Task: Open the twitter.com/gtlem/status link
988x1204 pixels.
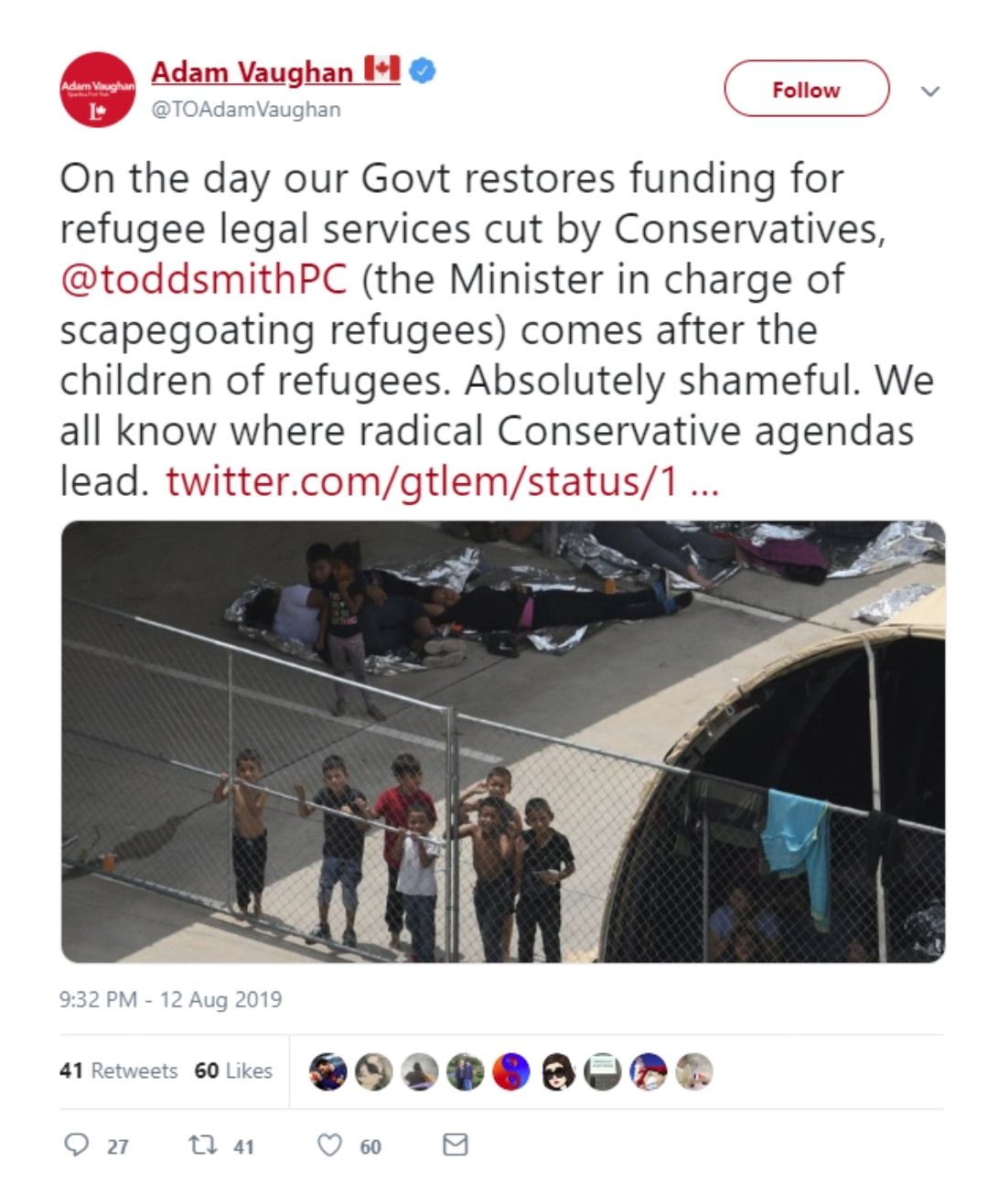Action: (443, 481)
